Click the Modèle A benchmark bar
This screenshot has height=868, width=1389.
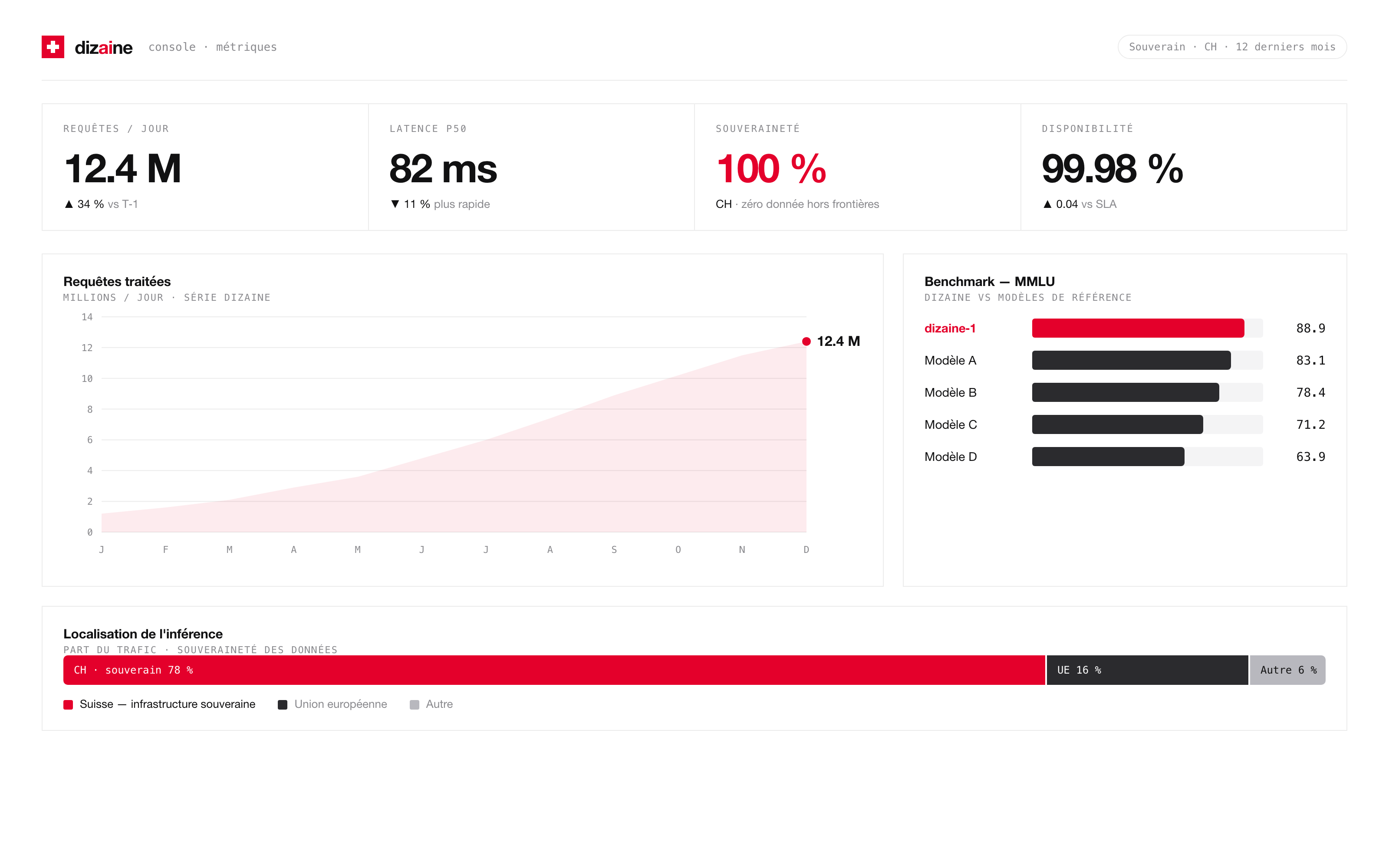1131,361
